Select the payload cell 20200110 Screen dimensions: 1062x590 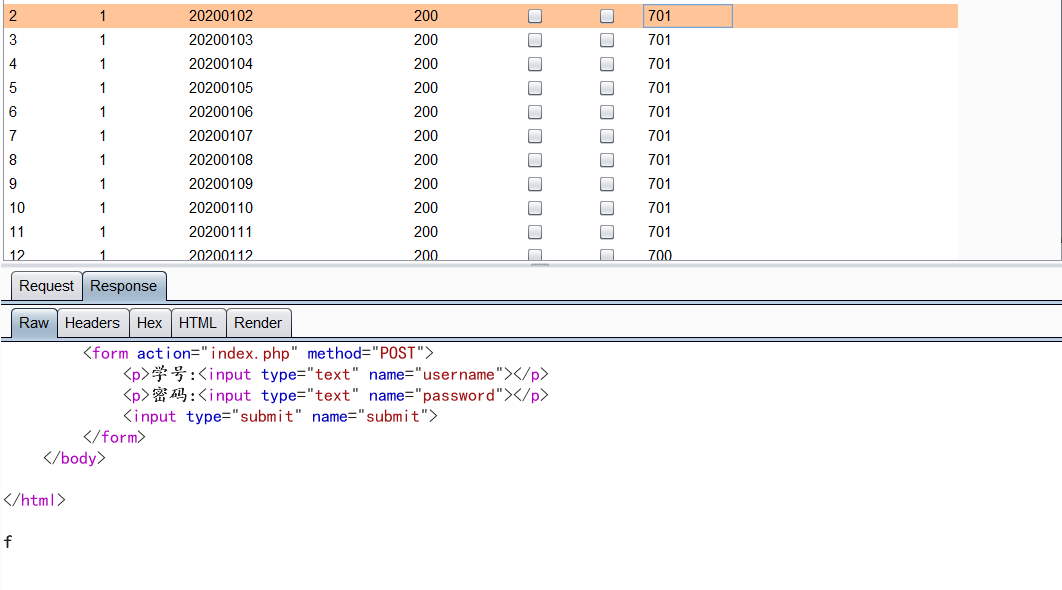(221, 208)
